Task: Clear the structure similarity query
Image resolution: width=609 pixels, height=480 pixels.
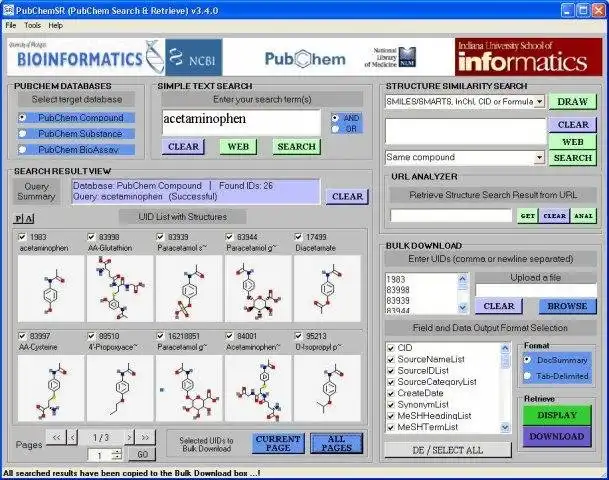Action: tap(572, 125)
